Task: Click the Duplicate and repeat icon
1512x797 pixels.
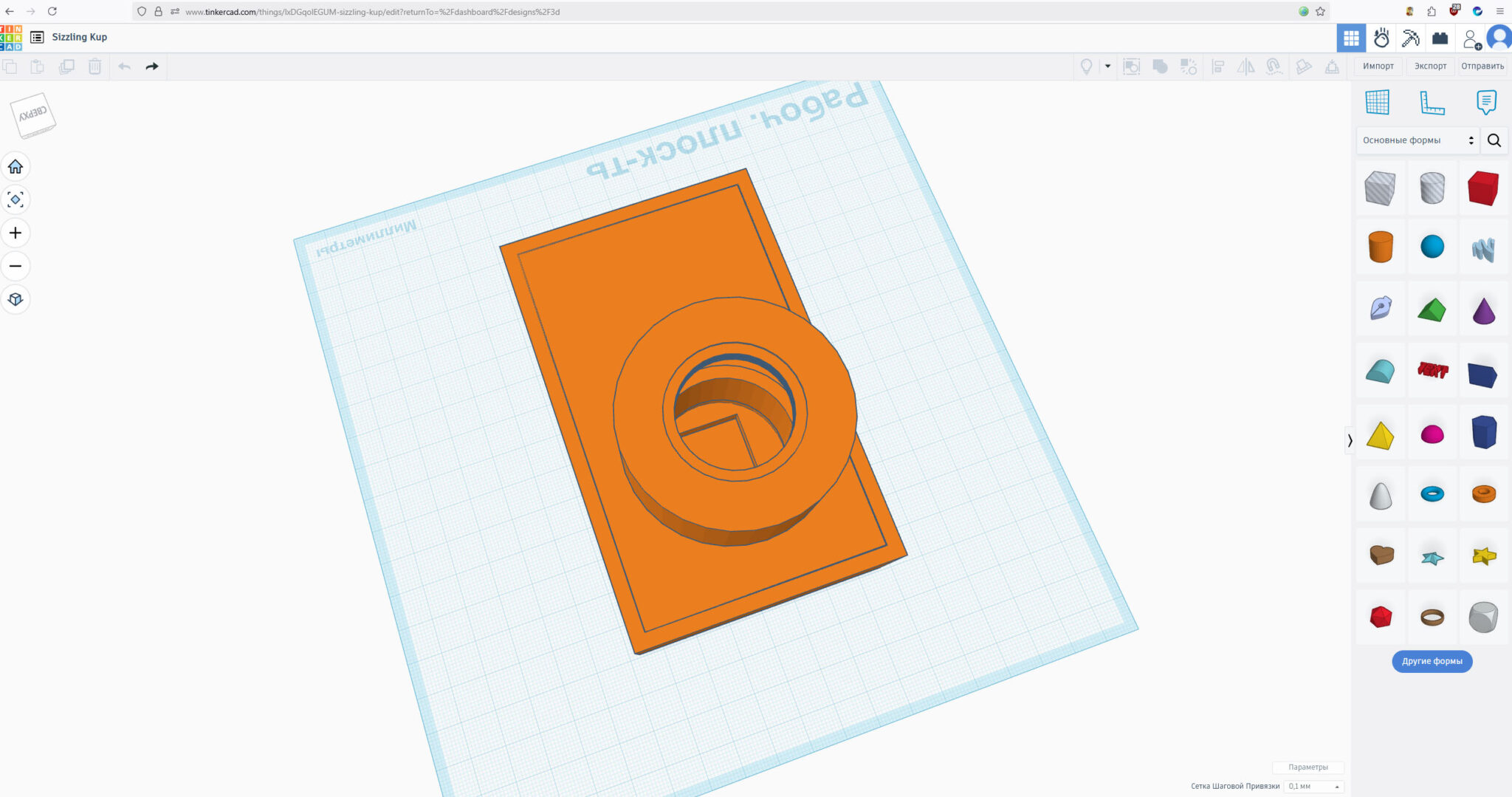Action: pos(66,66)
